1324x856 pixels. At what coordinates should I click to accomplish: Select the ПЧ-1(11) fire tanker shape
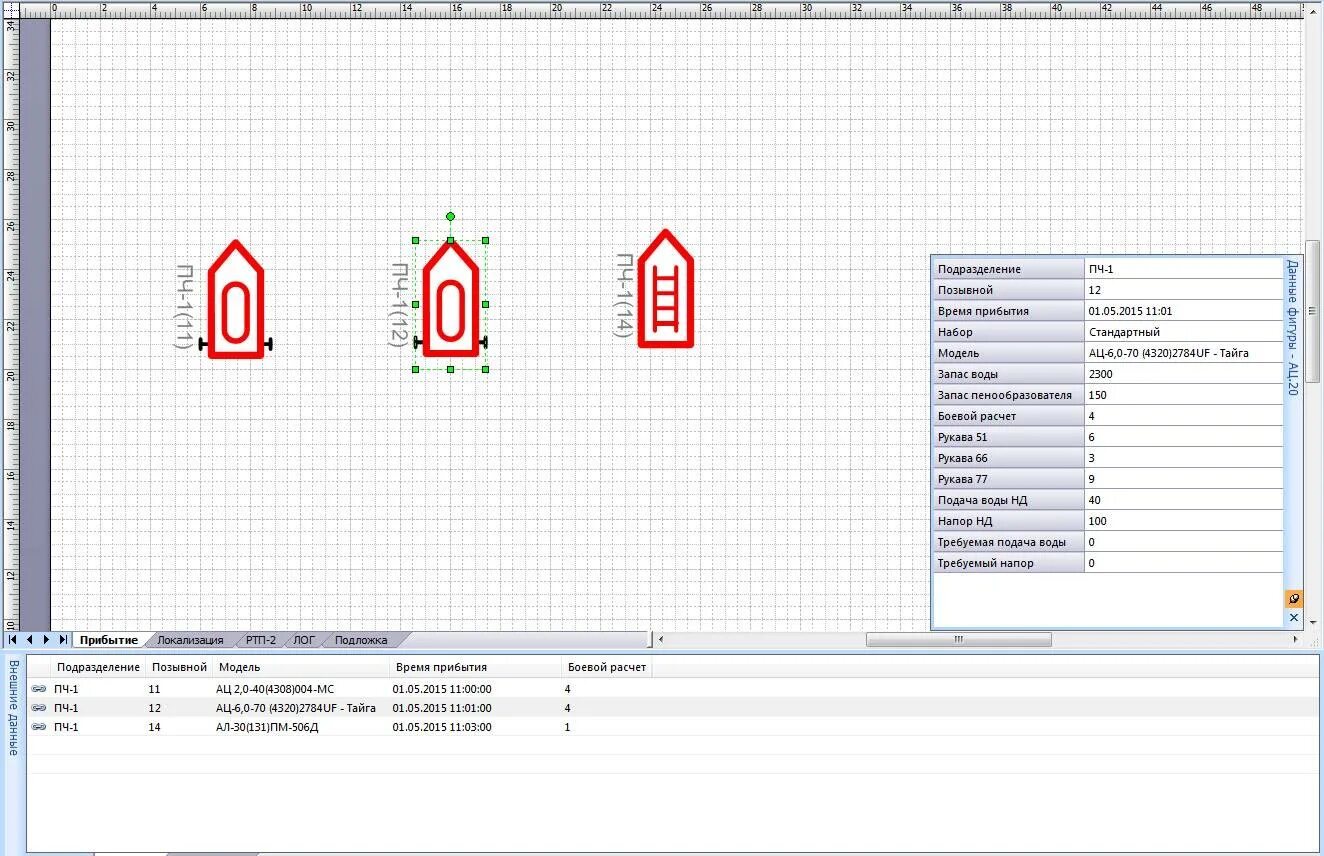click(236, 300)
